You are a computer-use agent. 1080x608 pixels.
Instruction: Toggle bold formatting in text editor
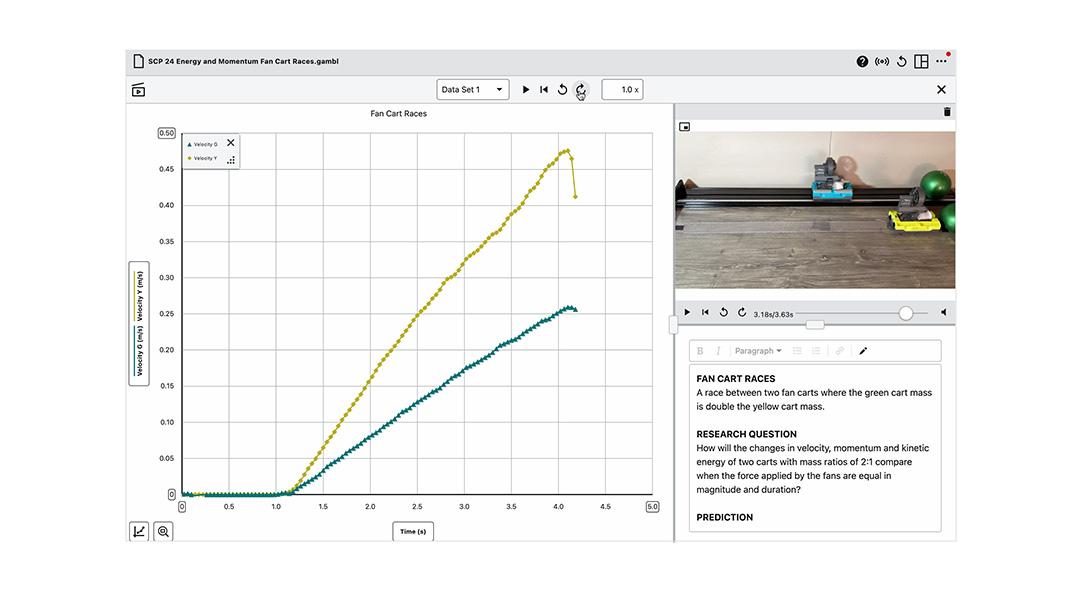tap(700, 351)
